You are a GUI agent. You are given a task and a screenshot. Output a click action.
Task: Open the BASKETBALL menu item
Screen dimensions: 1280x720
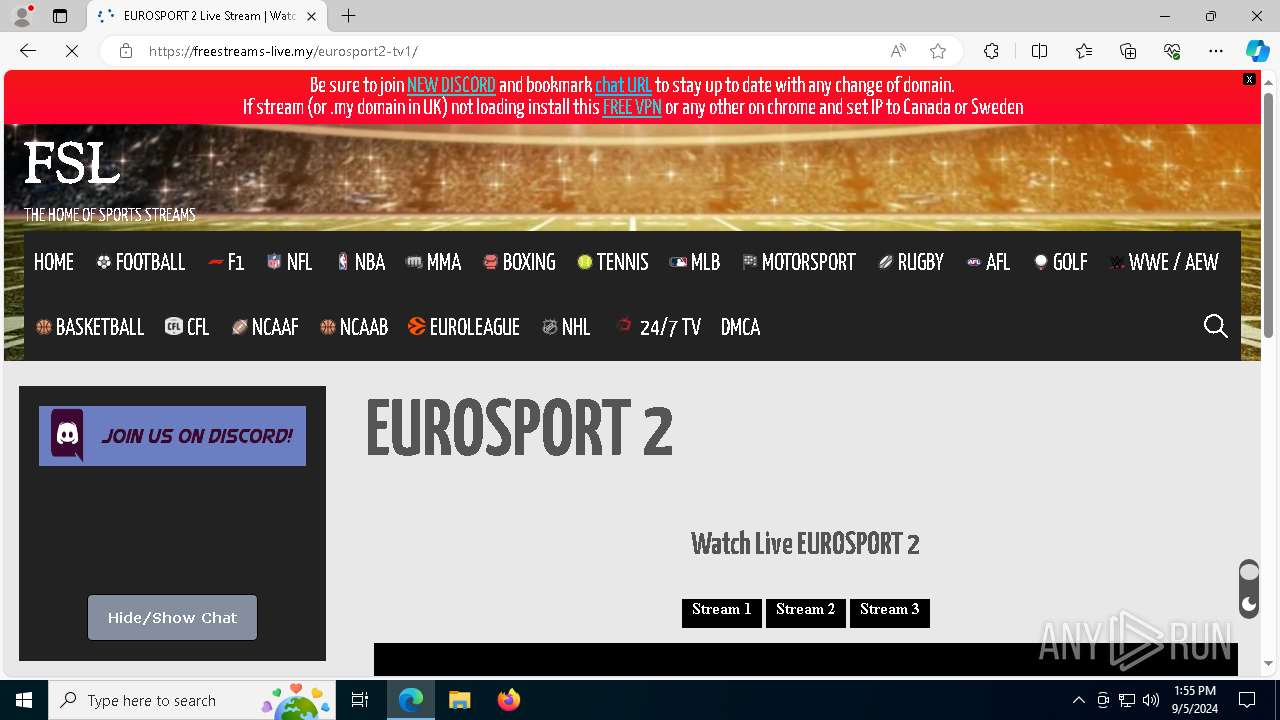pos(90,327)
